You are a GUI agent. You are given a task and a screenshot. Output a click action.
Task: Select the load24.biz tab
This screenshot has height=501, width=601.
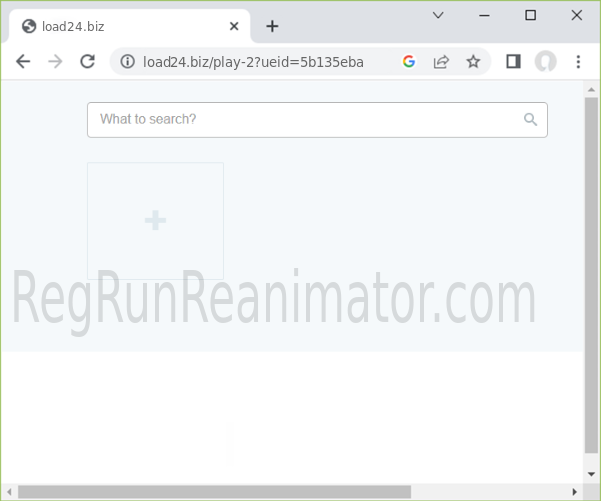coord(120,26)
